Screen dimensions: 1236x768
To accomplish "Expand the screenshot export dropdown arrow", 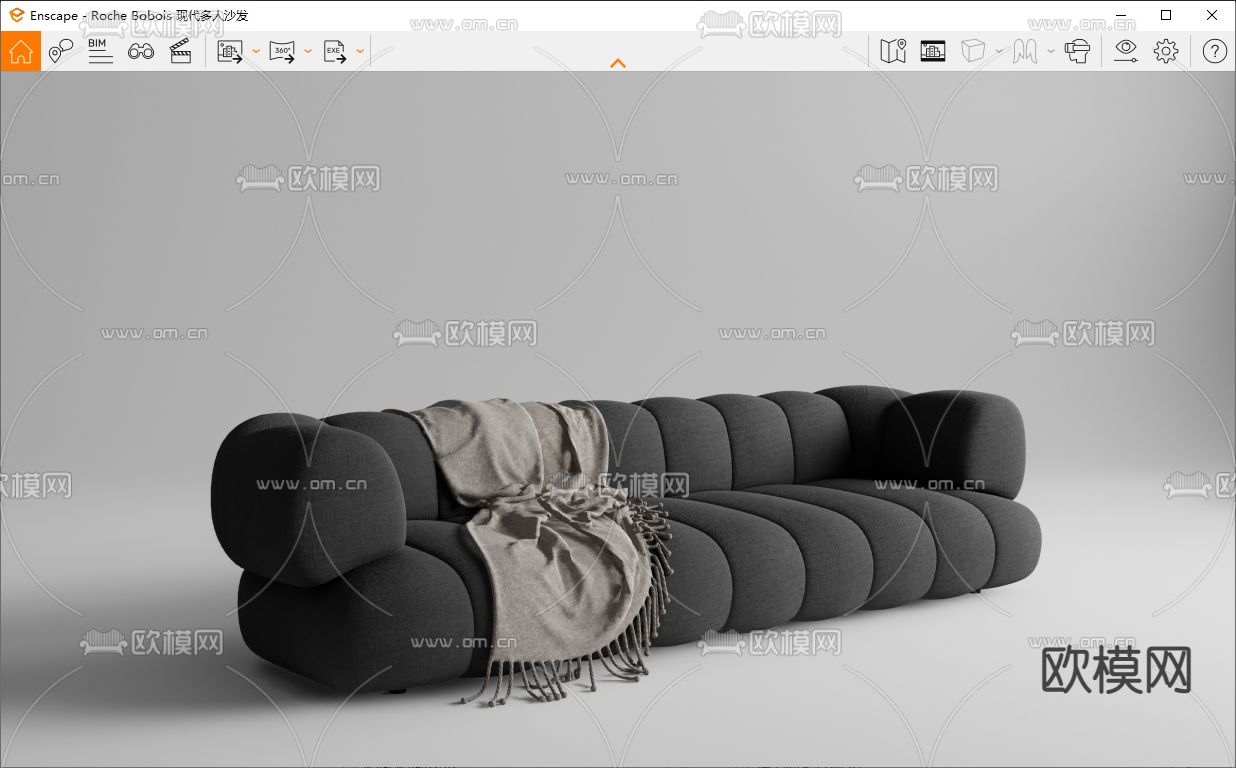I will tap(256, 51).
